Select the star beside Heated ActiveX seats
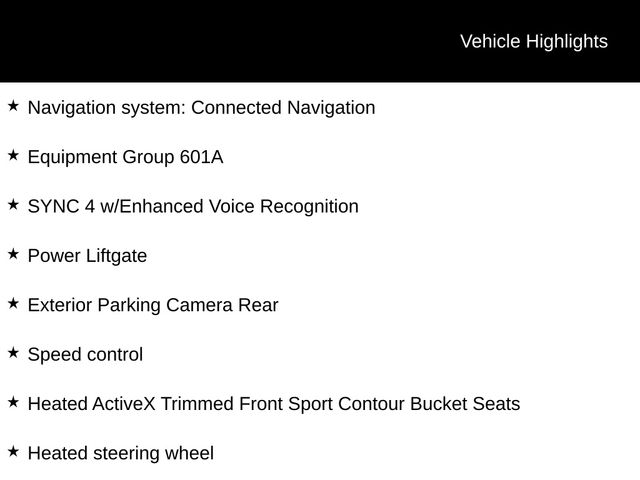The image size is (640, 480). pos(13,402)
